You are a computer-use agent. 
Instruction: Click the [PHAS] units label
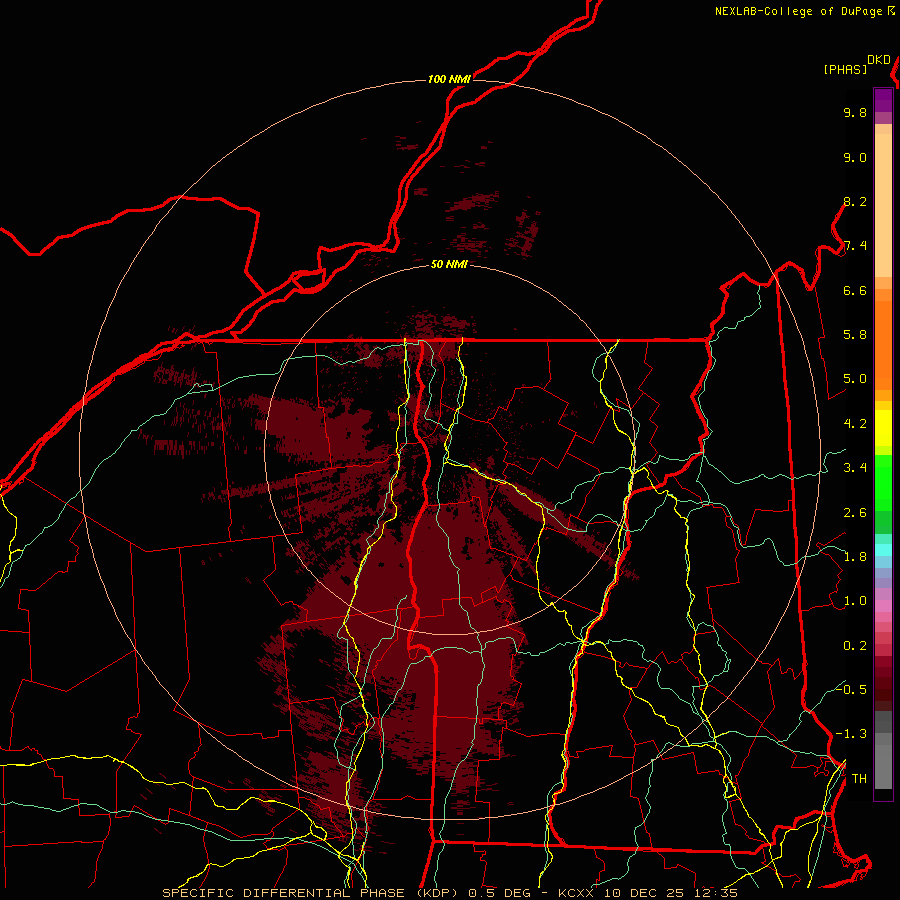pyautogui.click(x=845, y=70)
